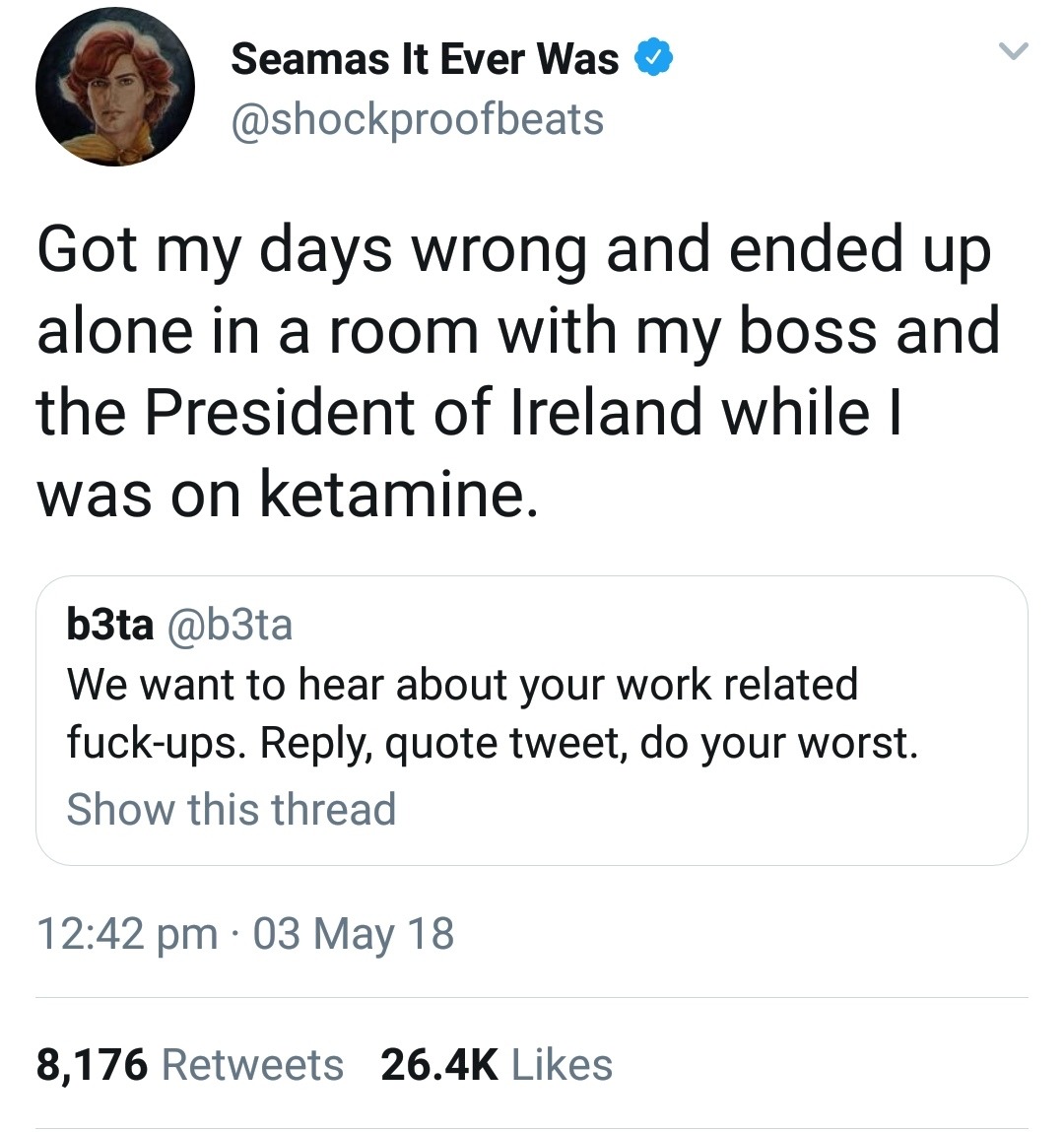The width and height of the screenshot is (1064, 1132).
Task: Click the 03 May 18 date
Action: pos(354,933)
